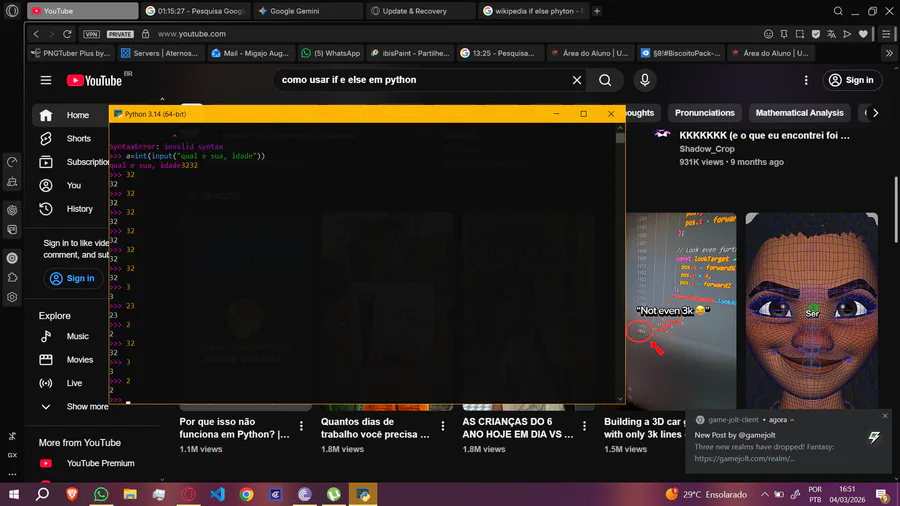Open Shorts in YouTube sidebar
The height and width of the screenshot is (506, 900).
pos(71,139)
